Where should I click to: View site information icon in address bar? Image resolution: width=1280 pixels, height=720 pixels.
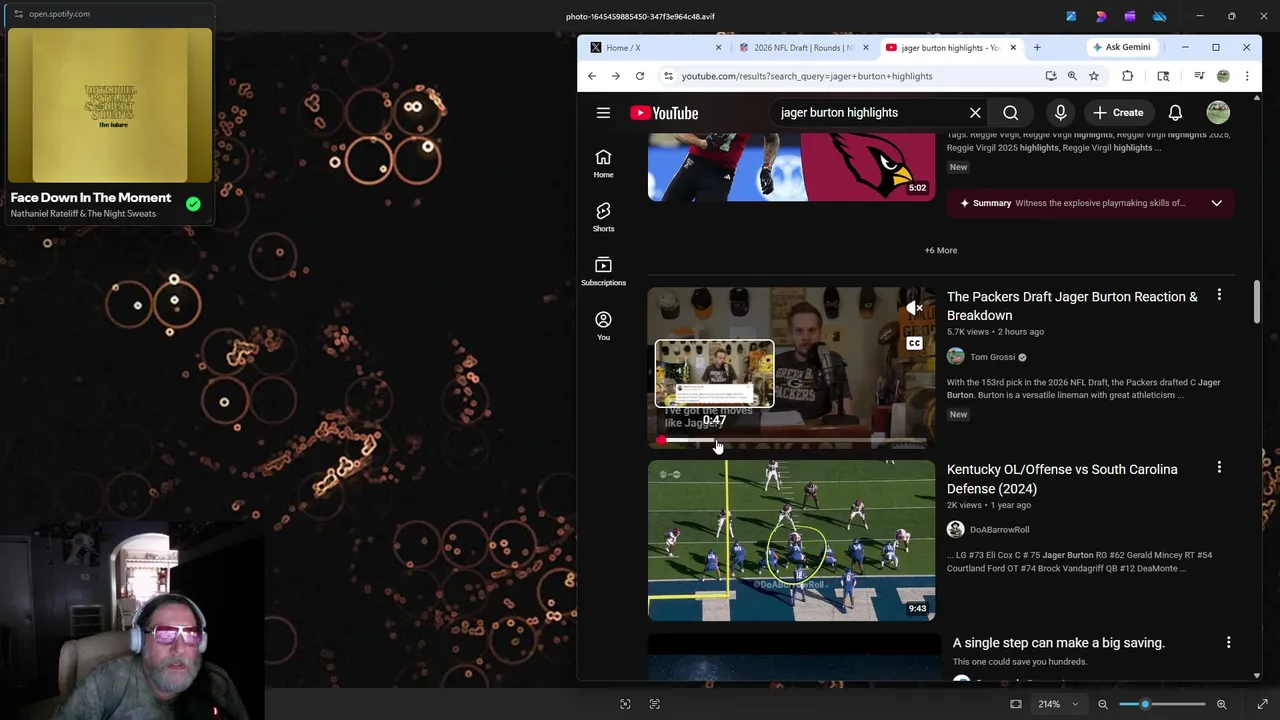pos(668,76)
